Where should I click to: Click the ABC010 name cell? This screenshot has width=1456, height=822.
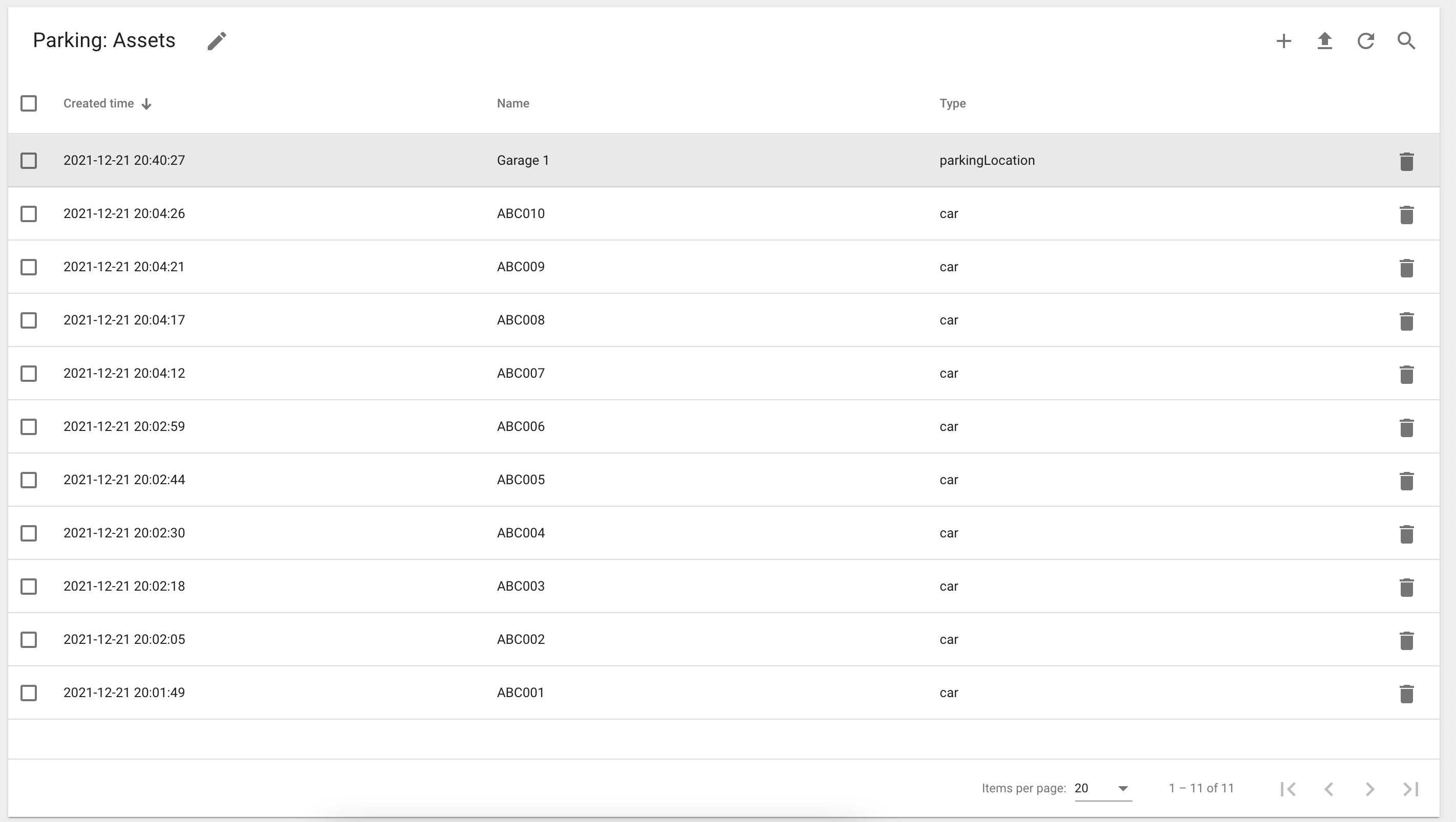point(521,213)
